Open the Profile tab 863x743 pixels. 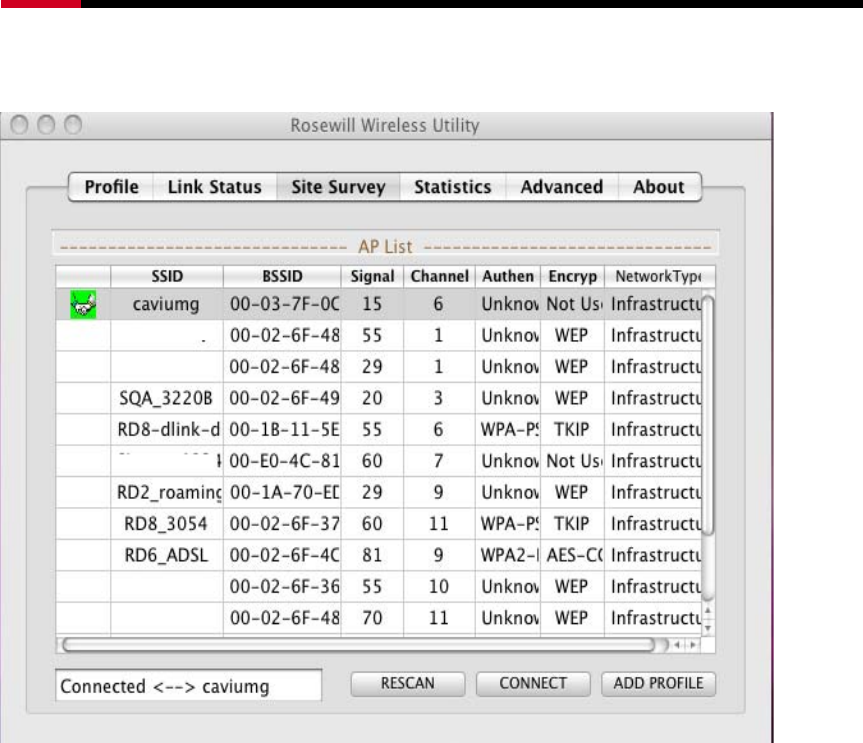pos(111,187)
